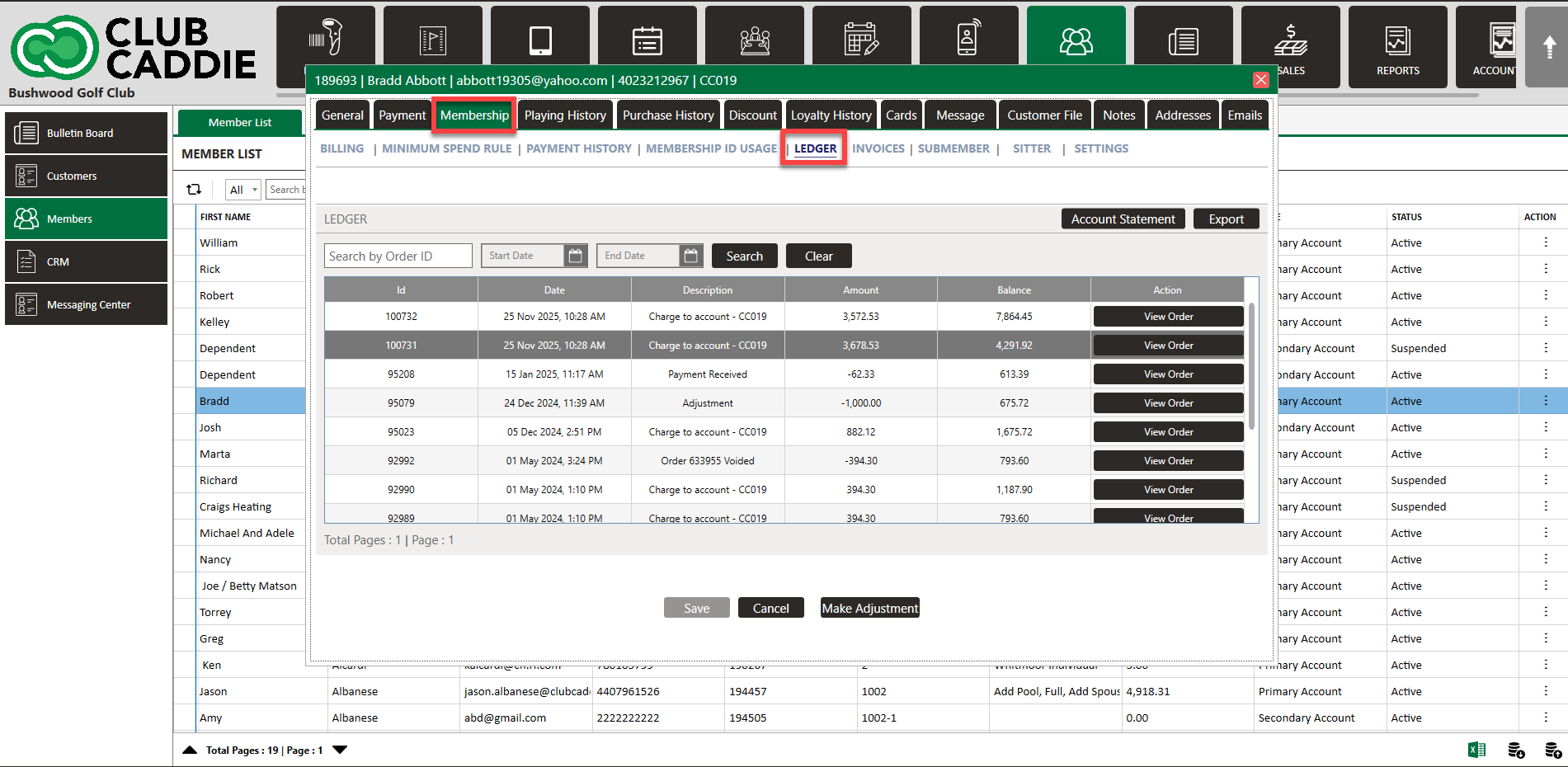Click the Search by Order ID field

(x=398, y=256)
